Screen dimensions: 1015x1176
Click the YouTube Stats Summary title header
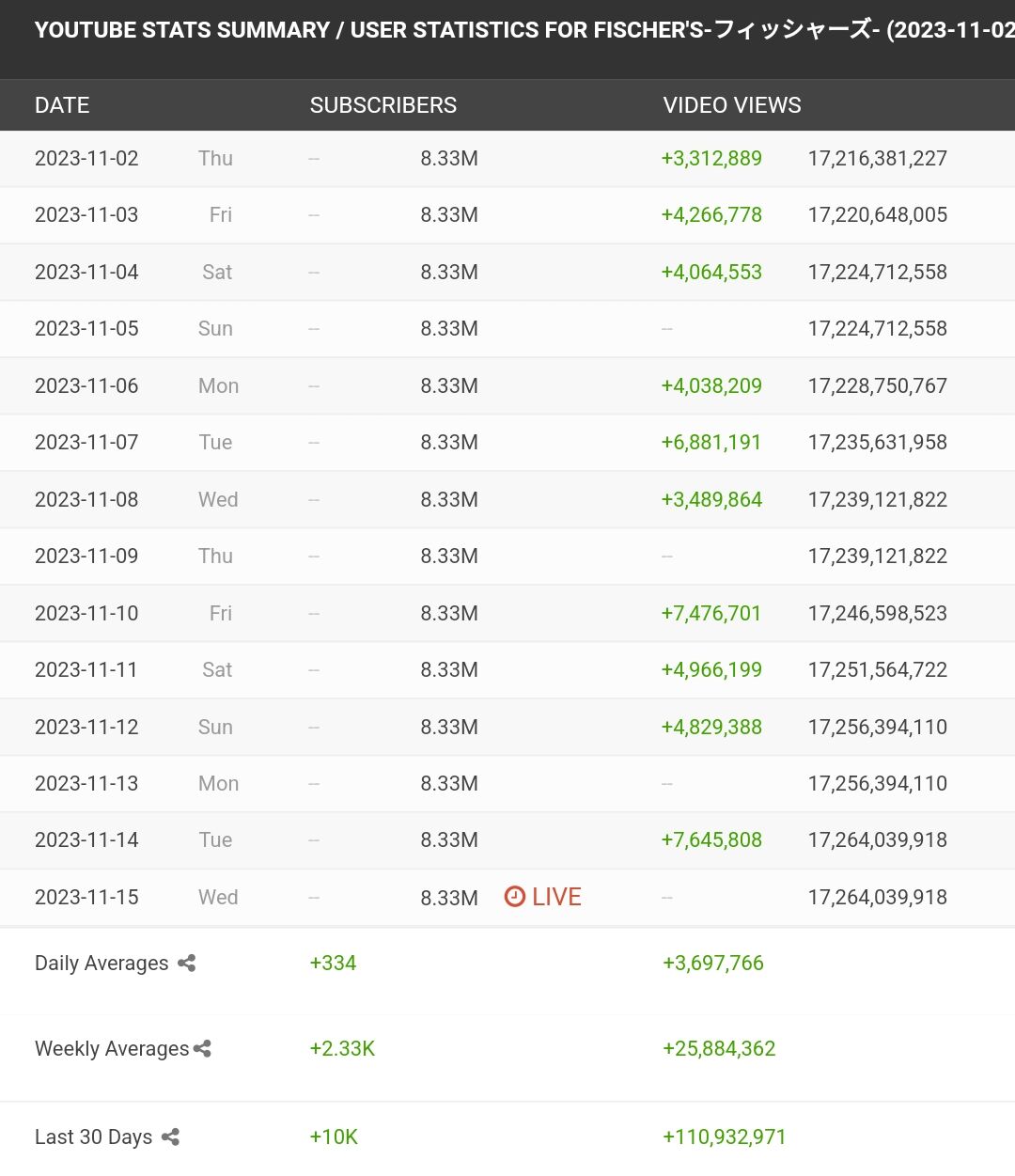(524, 30)
